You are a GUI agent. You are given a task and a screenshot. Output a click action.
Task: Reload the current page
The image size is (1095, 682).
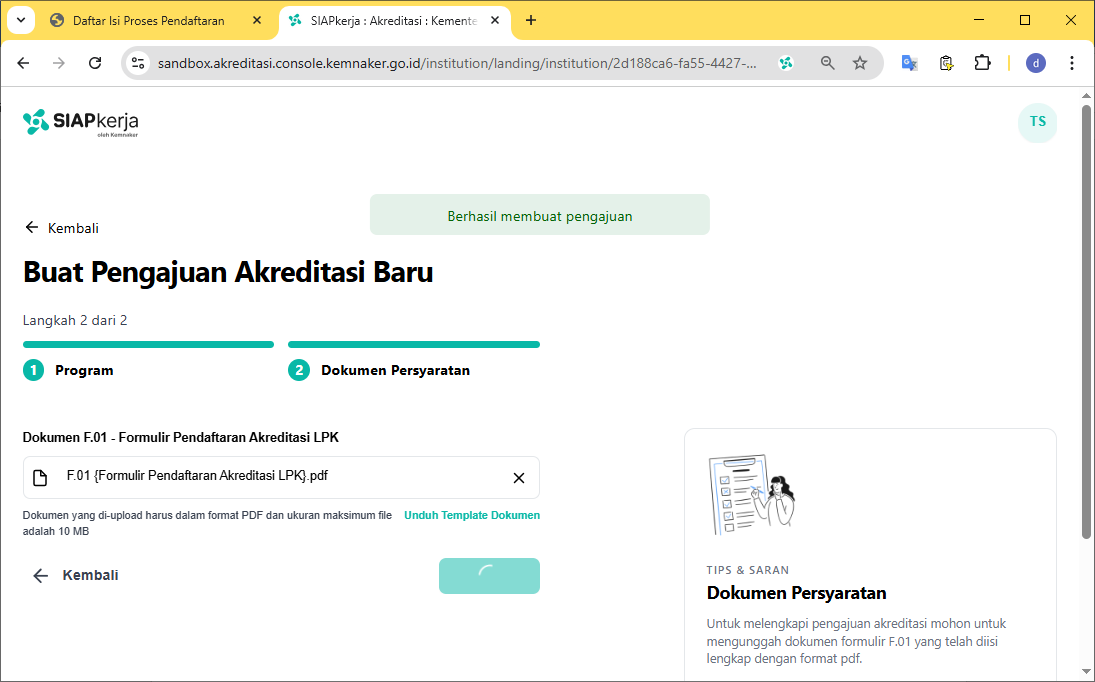tap(95, 62)
